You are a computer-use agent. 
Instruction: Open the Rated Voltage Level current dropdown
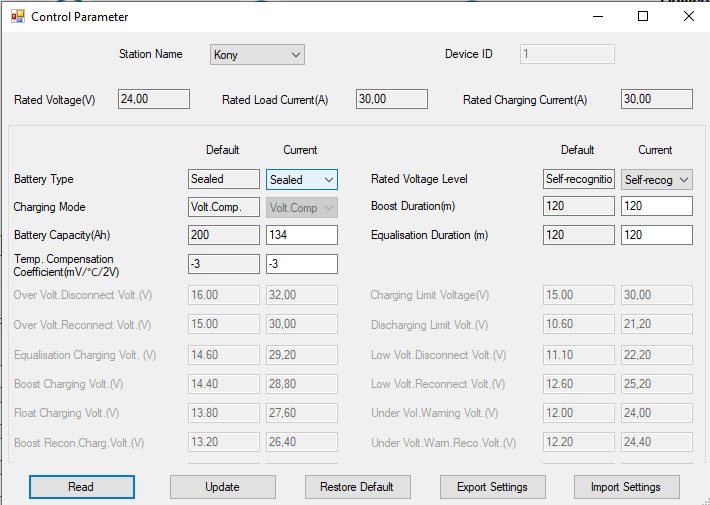[657, 180]
